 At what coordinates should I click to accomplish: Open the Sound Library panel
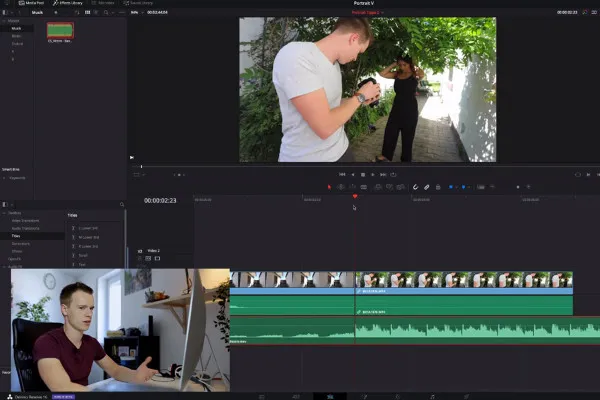coord(138,3)
